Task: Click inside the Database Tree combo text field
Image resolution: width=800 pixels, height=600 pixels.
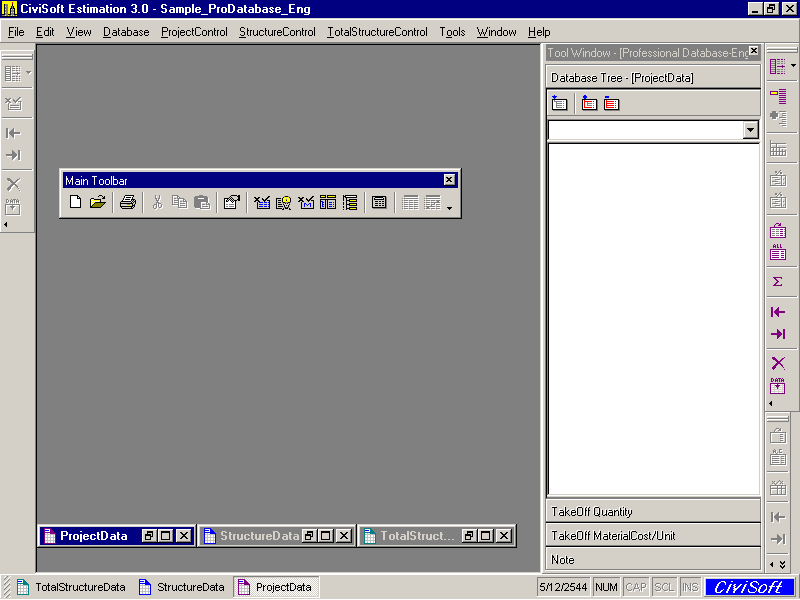Action: tap(646, 130)
